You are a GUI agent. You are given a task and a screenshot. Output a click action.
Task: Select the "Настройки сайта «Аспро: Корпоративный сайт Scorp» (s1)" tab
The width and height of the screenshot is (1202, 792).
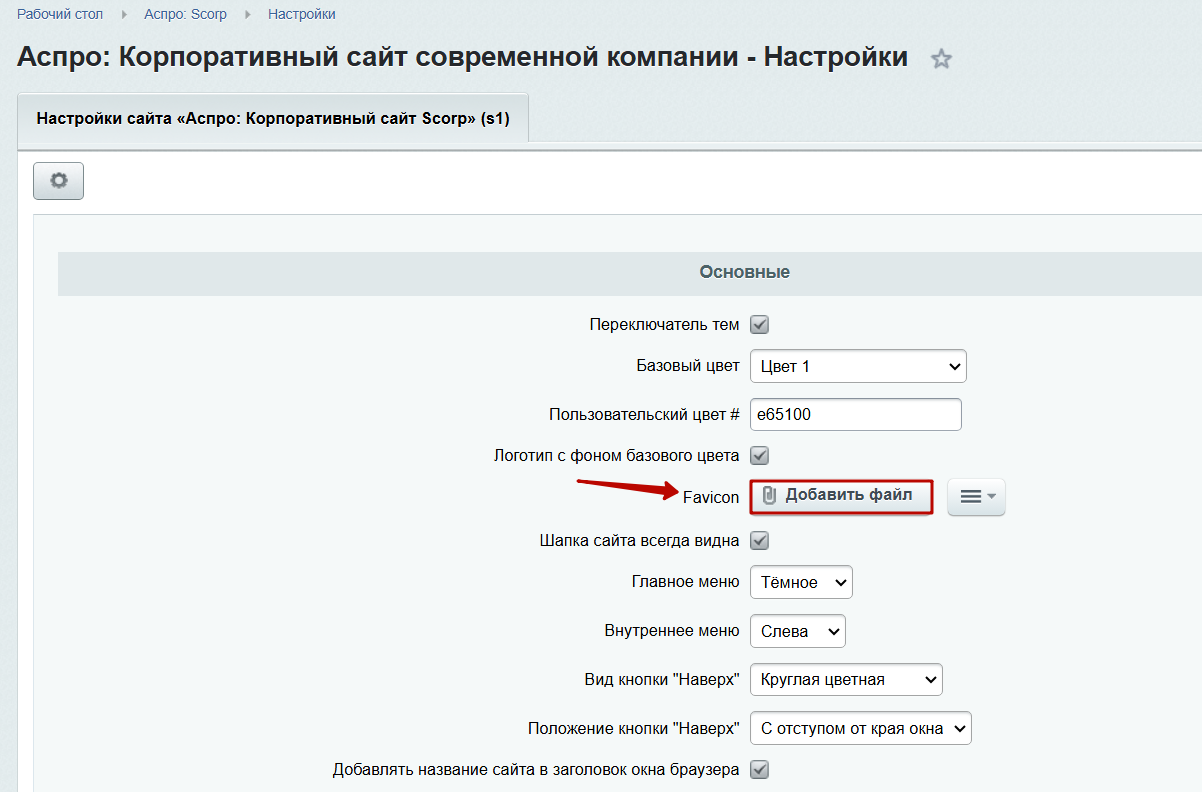point(273,118)
